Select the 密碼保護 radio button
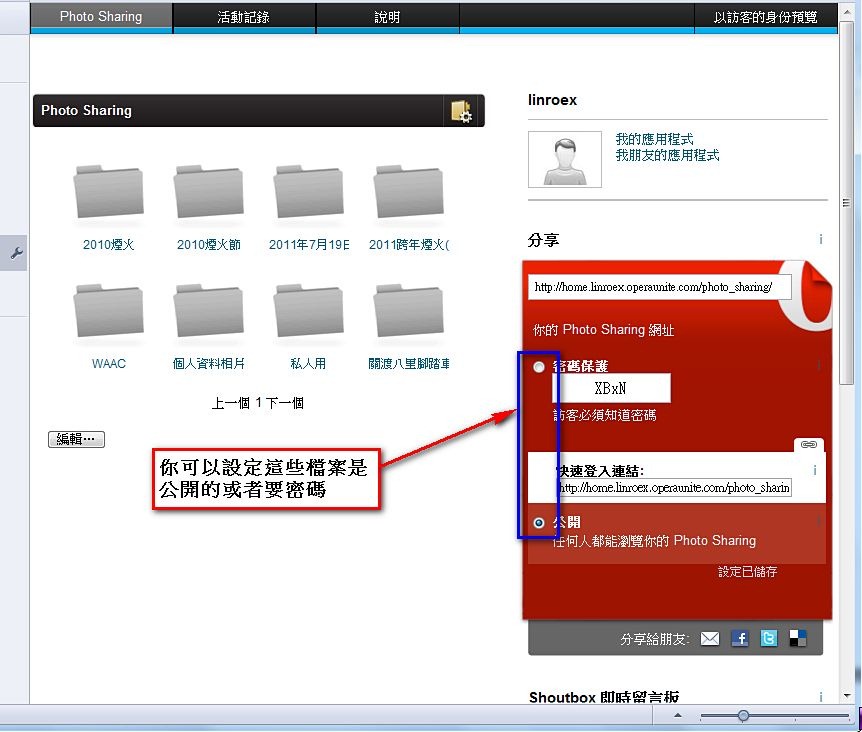This screenshot has width=862, height=732. click(539, 367)
